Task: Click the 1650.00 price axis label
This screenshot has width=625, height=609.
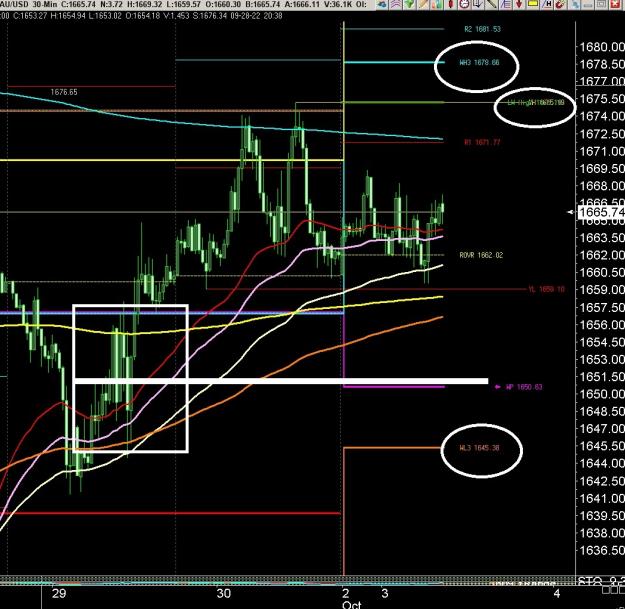Action: point(601,394)
